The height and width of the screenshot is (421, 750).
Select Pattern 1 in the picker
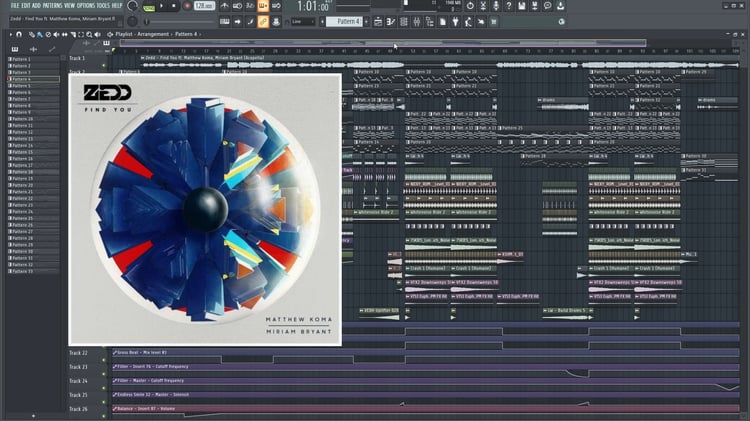tap(33, 59)
